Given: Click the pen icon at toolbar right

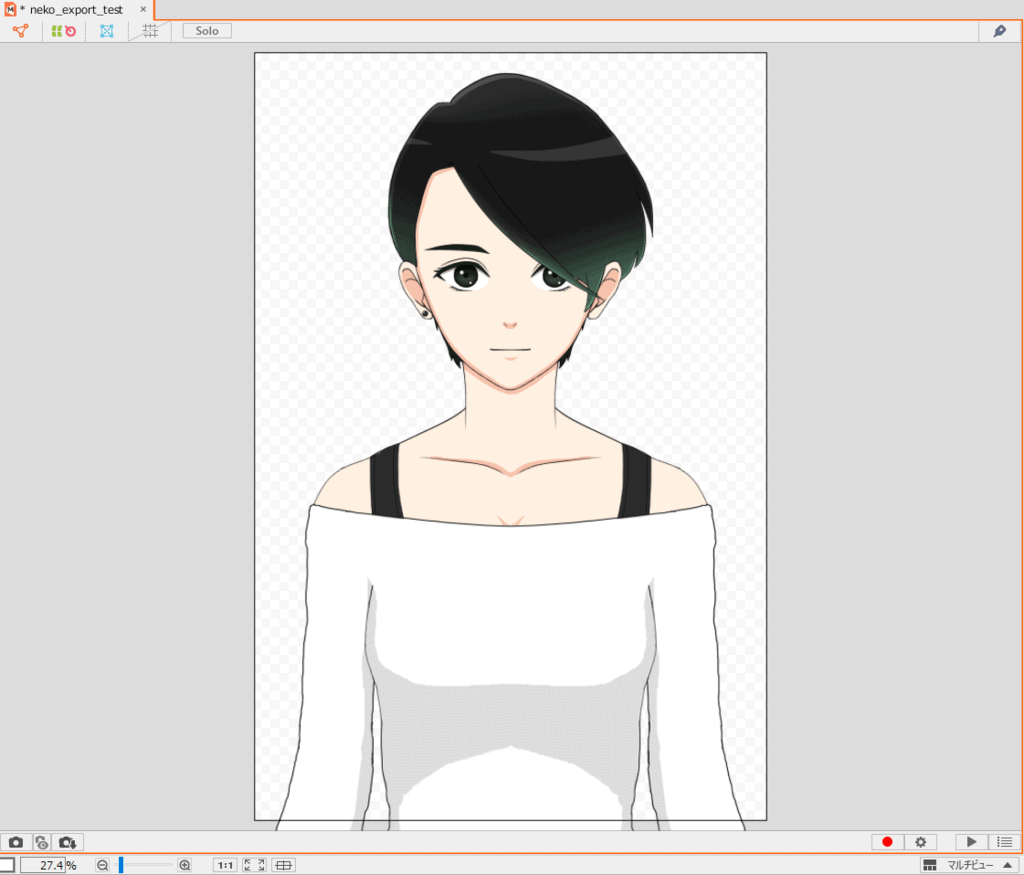Looking at the screenshot, I should point(999,31).
